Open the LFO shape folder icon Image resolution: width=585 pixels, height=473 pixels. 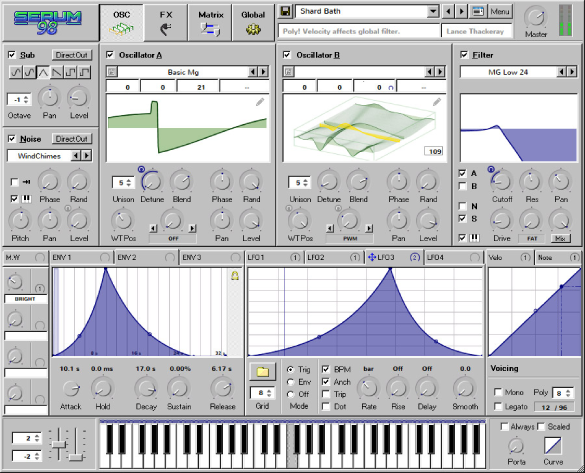pos(263,372)
